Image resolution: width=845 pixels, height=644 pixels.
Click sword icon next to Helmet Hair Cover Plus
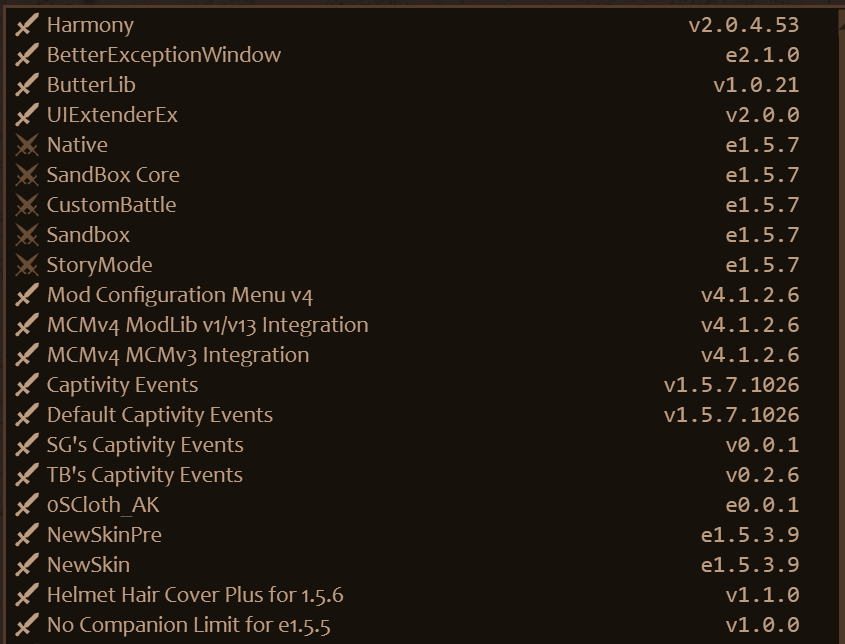click(x=27, y=595)
